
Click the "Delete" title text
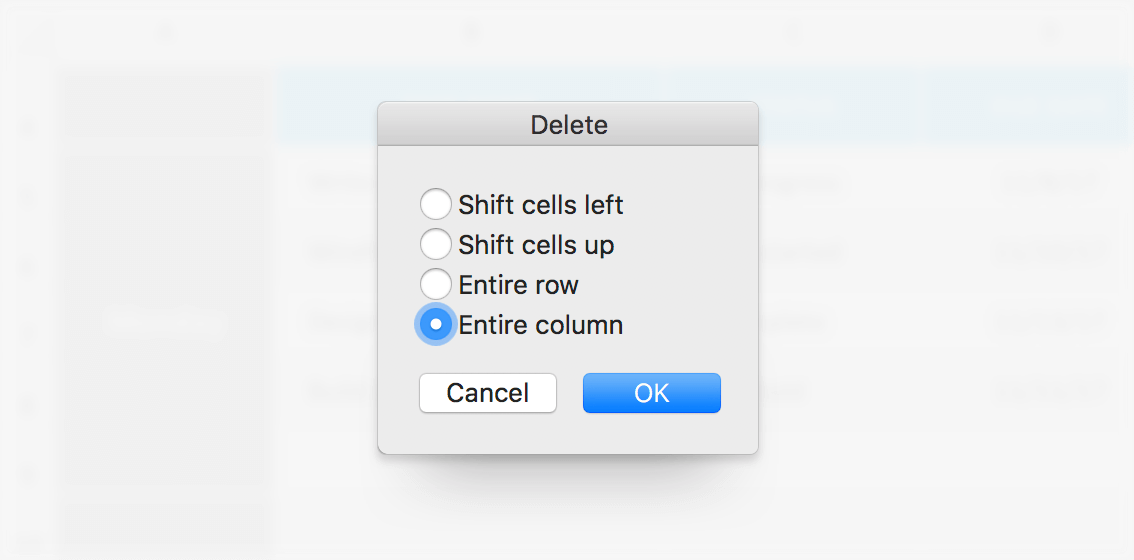click(x=568, y=125)
